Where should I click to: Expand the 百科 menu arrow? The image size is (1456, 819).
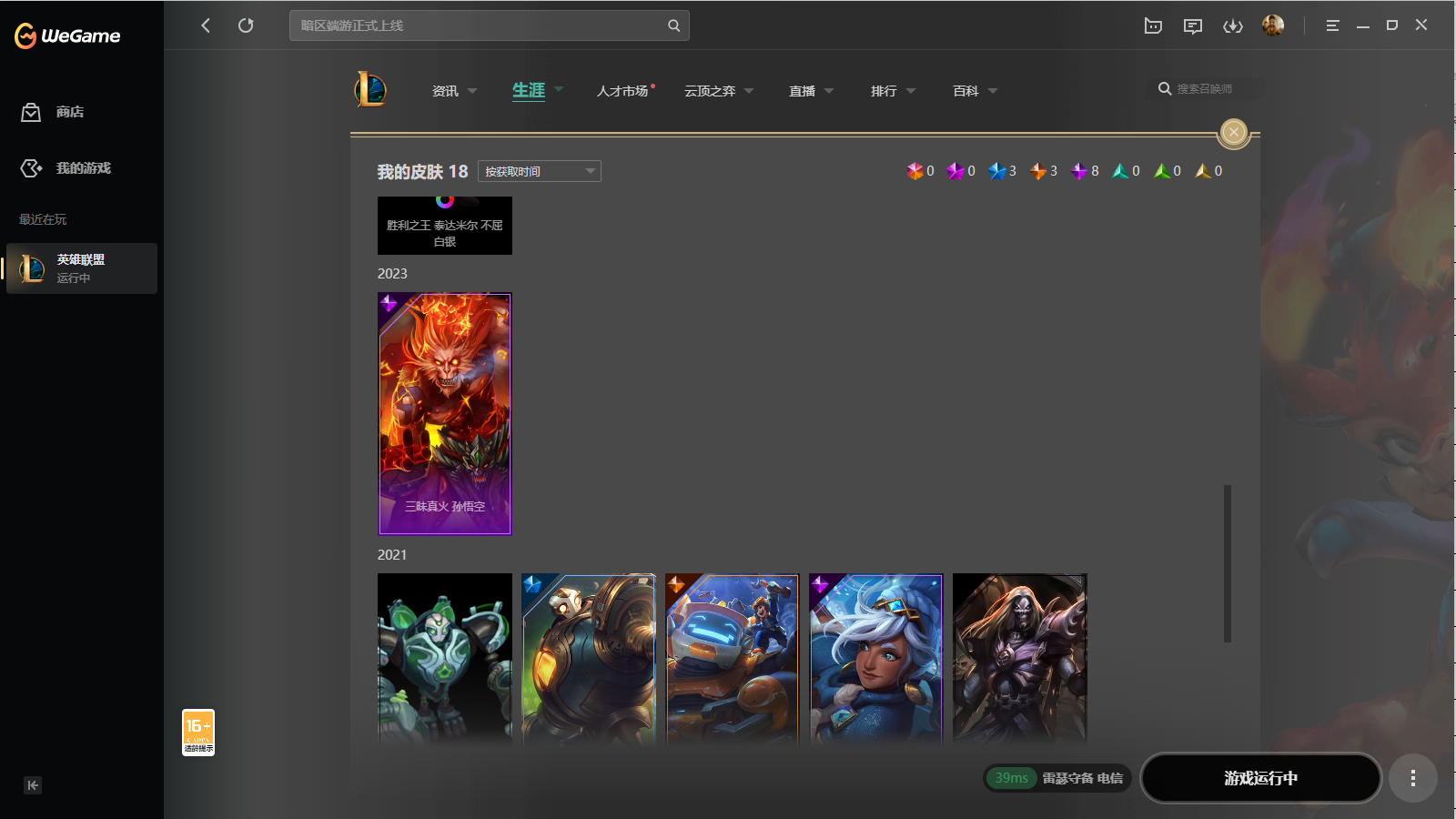(993, 91)
